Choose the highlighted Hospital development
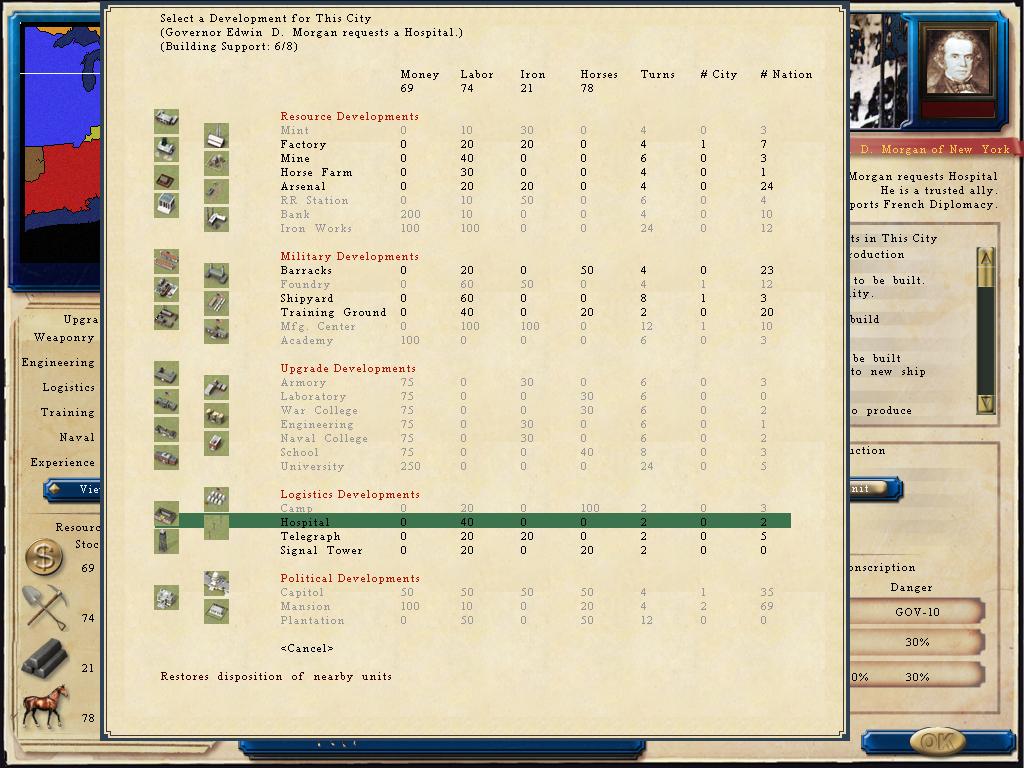Viewport: 1024px width, 768px height. point(483,522)
